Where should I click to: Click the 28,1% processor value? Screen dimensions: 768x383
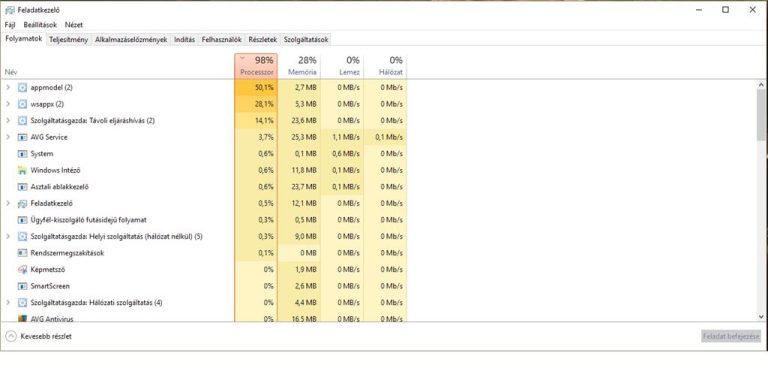point(264,104)
